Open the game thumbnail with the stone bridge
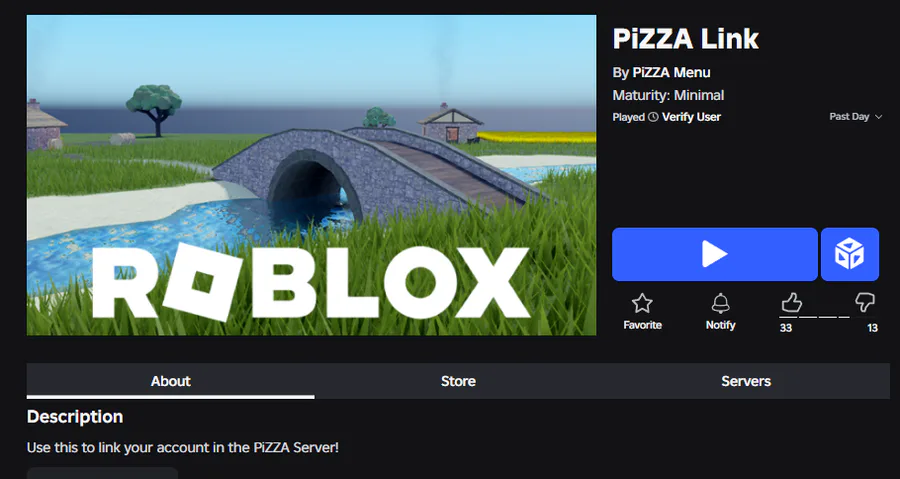The width and height of the screenshot is (900, 479). pyautogui.click(x=312, y=175)
